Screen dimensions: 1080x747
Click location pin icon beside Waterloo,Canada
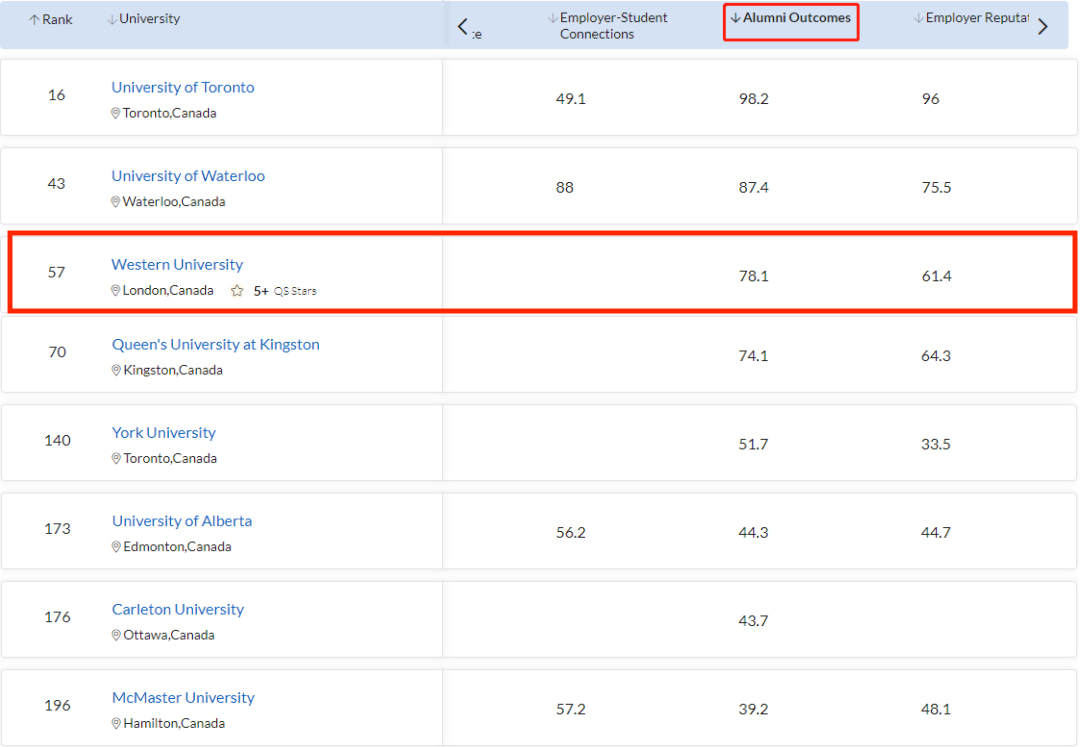coord(116,202)
